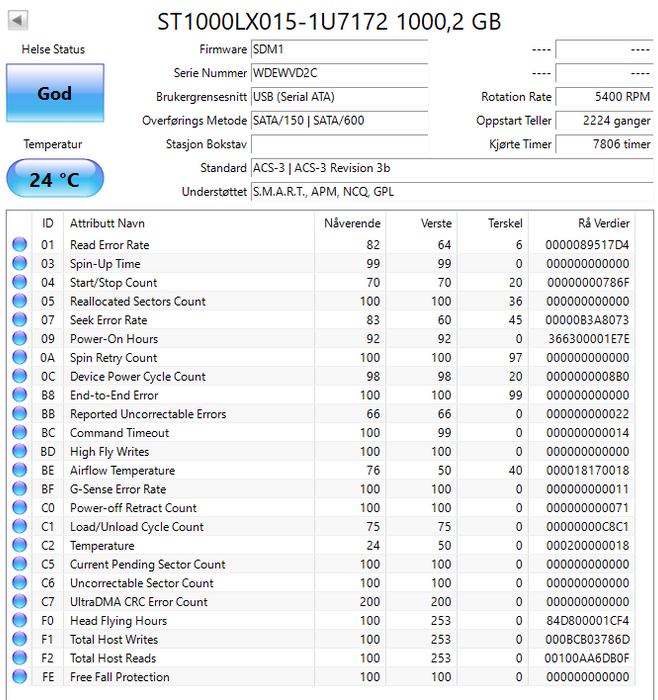Click the status orb for Free Fall Protection
This screenshot has height=700, width=658.
(x=20, y=677)
